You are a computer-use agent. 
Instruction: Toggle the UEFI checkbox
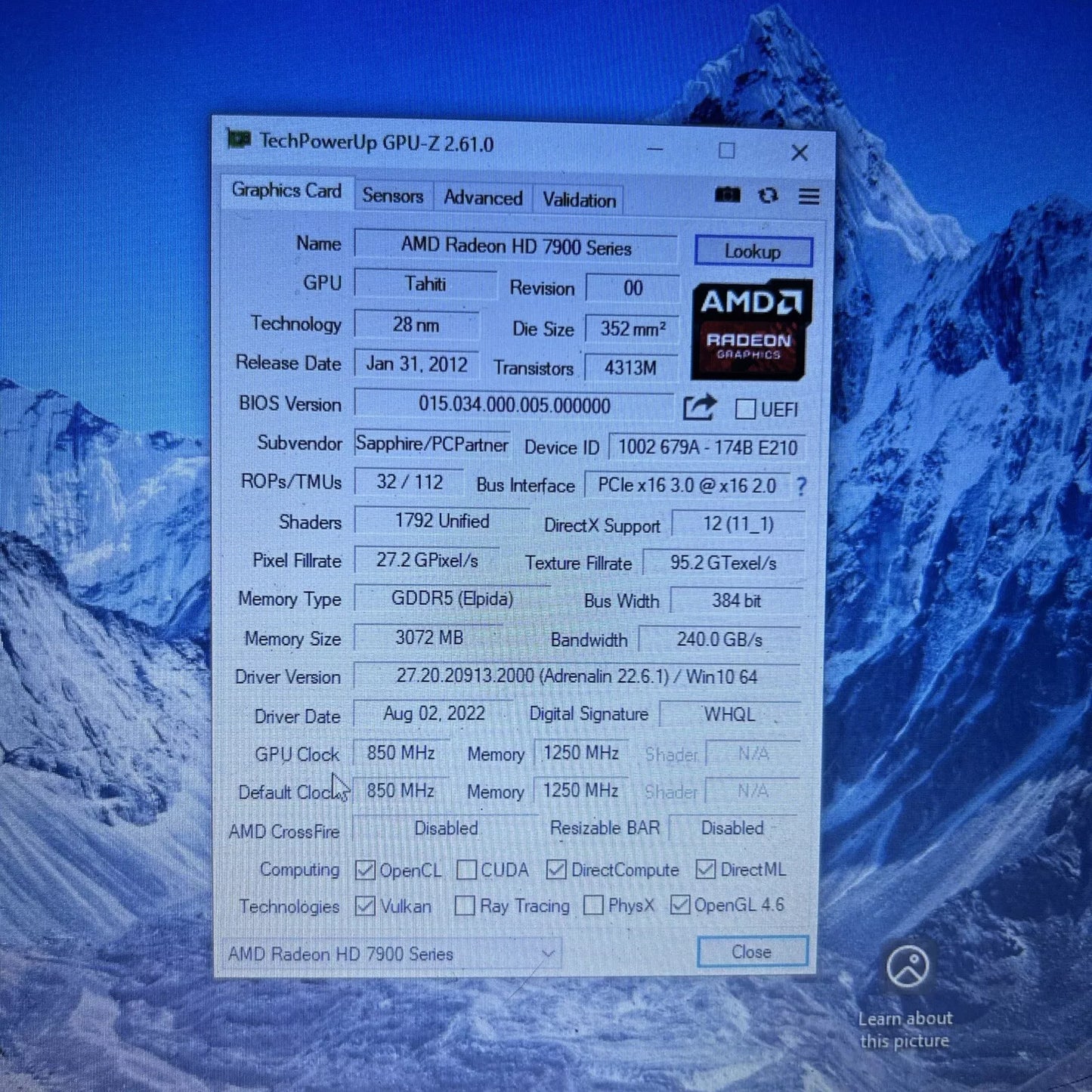click(x=745, y=409)
